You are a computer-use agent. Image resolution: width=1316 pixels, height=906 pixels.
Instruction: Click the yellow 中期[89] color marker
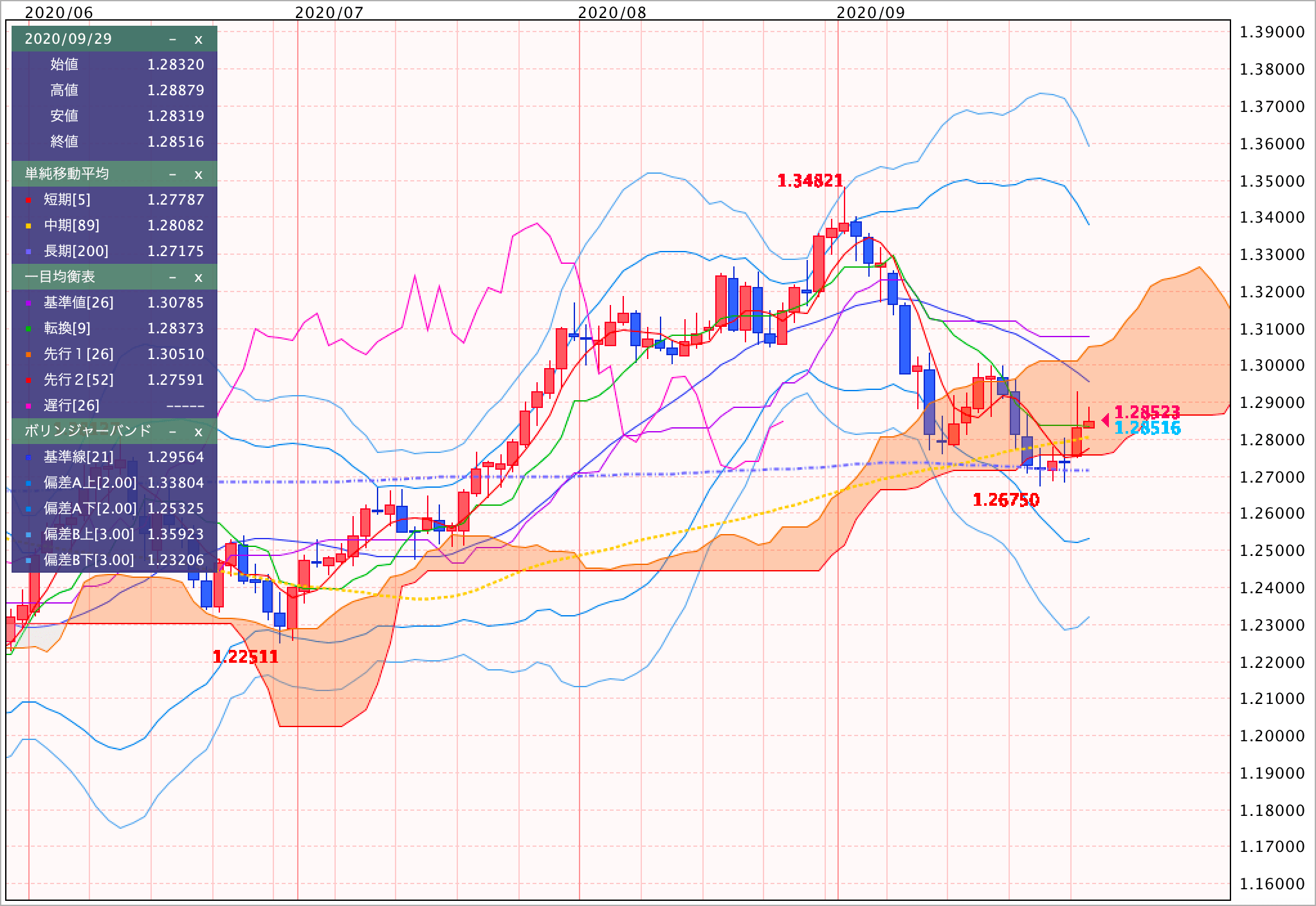point(28,226)
